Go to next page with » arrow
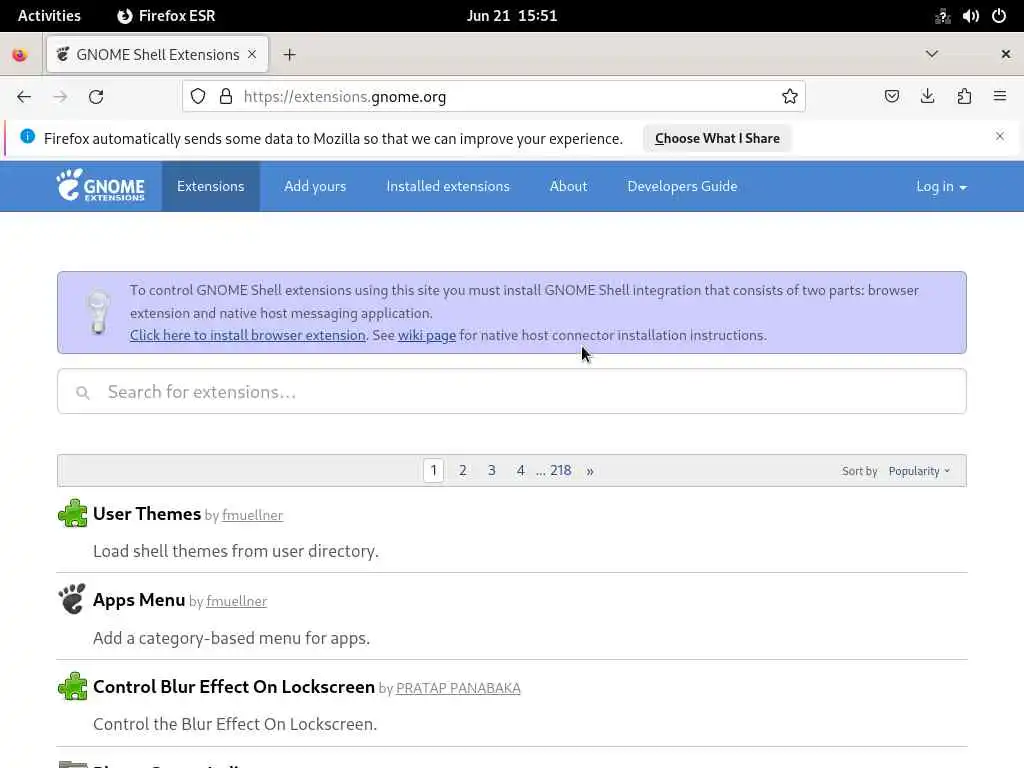Image resolution: width=1024 pixels, height=768 pixels. pyautogui.click(x=590, y=471)
